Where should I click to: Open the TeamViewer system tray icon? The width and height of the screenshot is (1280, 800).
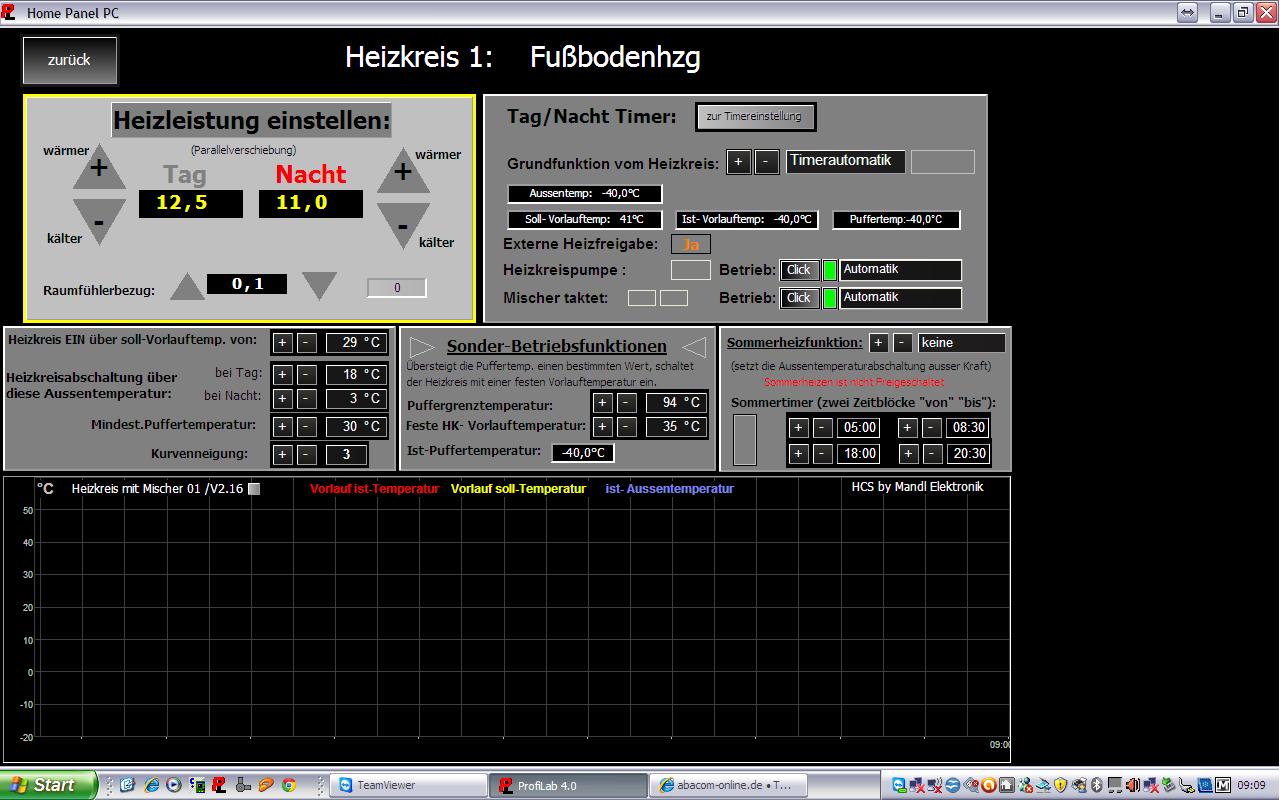click(x=899, y=785)
